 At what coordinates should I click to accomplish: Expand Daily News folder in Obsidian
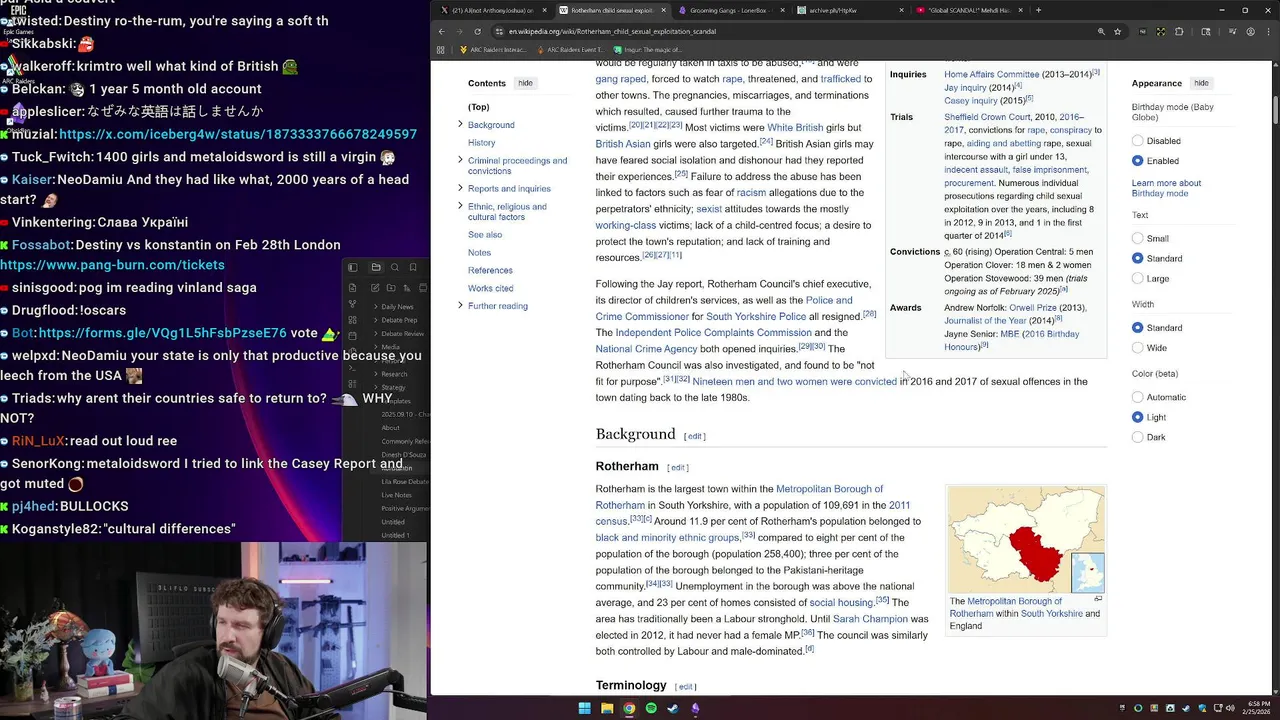coord(376,307)
